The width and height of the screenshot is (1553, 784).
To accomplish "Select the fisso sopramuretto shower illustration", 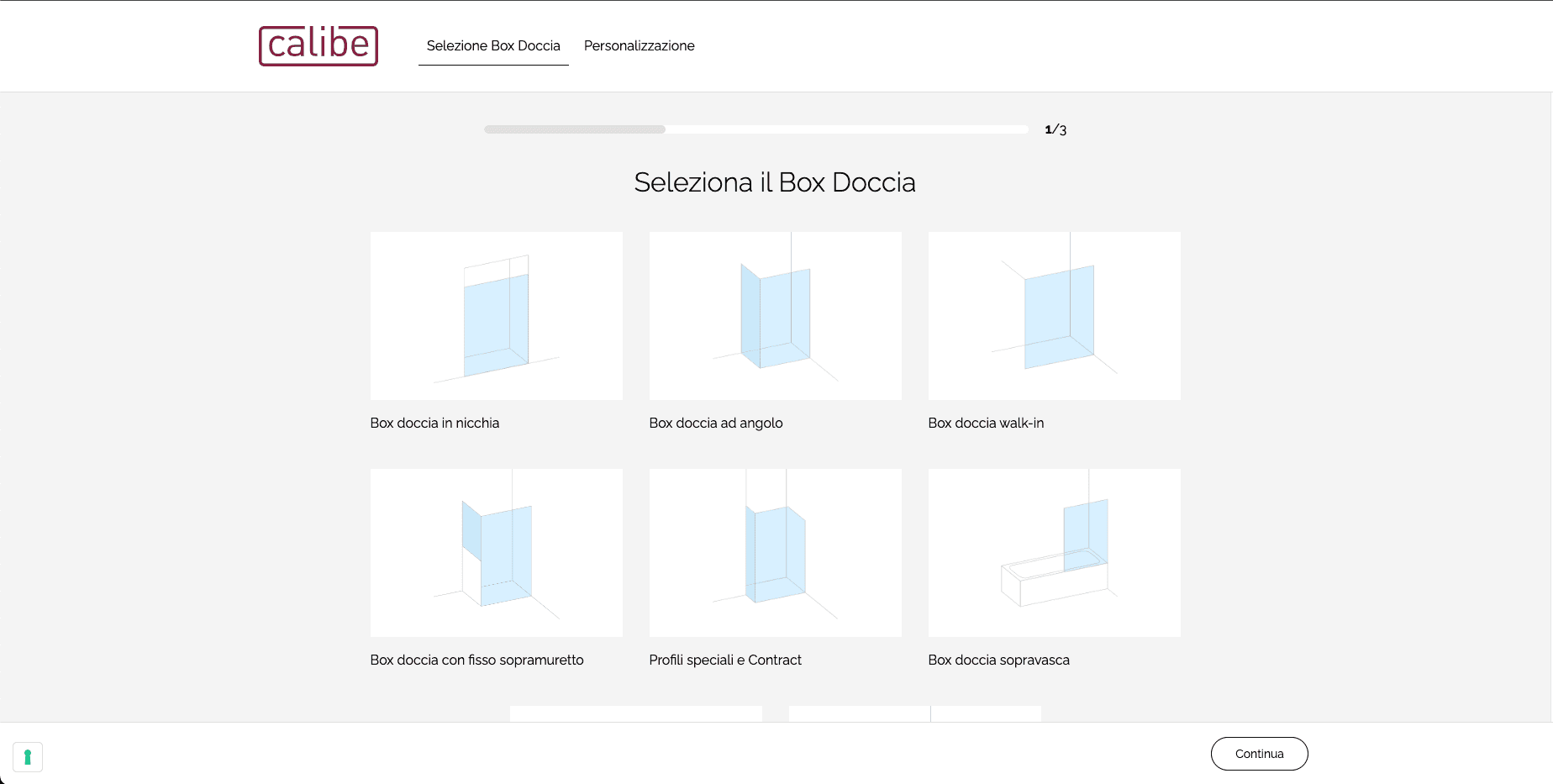I will point(496,552).
